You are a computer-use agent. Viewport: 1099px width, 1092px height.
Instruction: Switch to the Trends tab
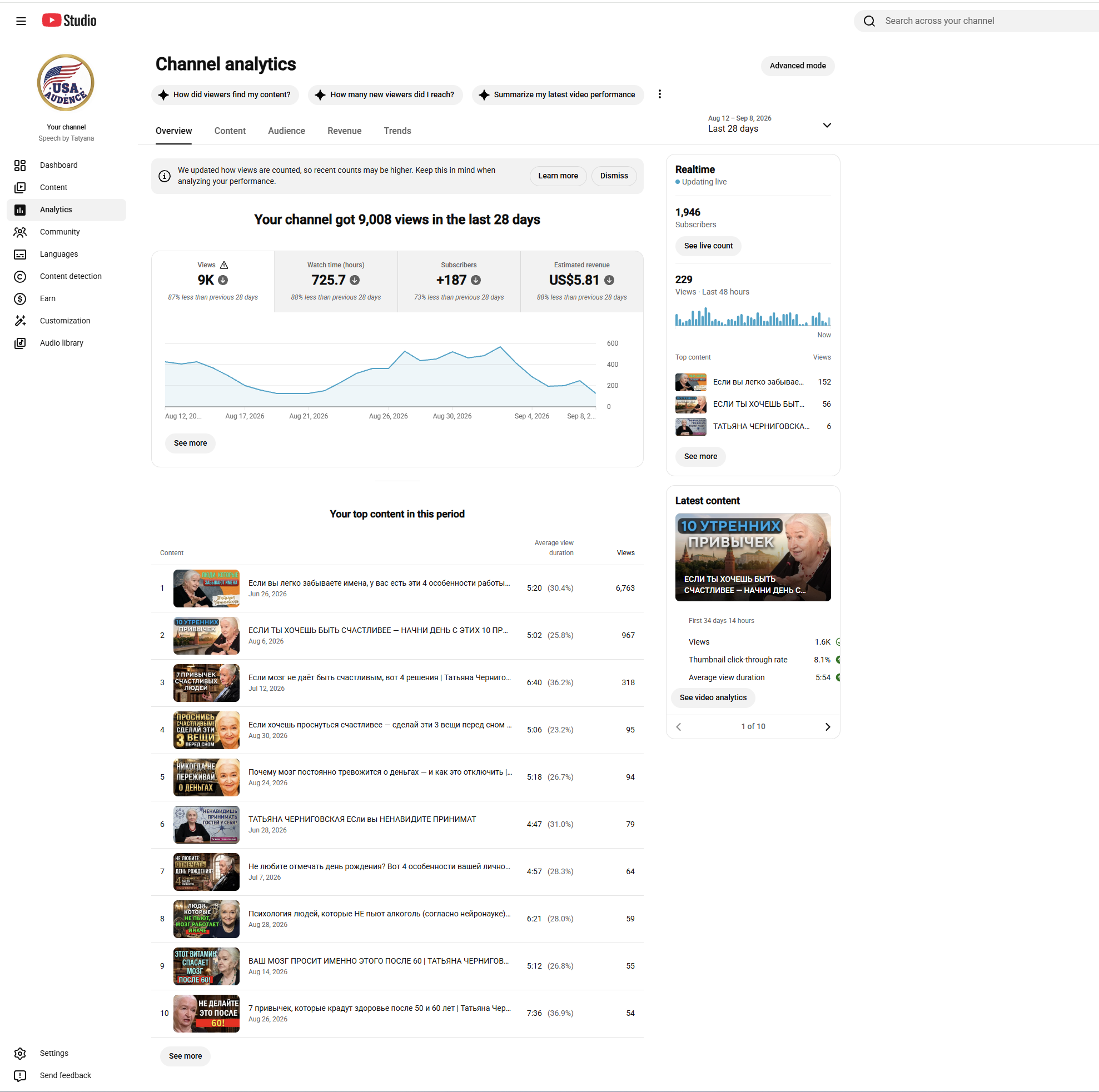click(x=397, y=131)
